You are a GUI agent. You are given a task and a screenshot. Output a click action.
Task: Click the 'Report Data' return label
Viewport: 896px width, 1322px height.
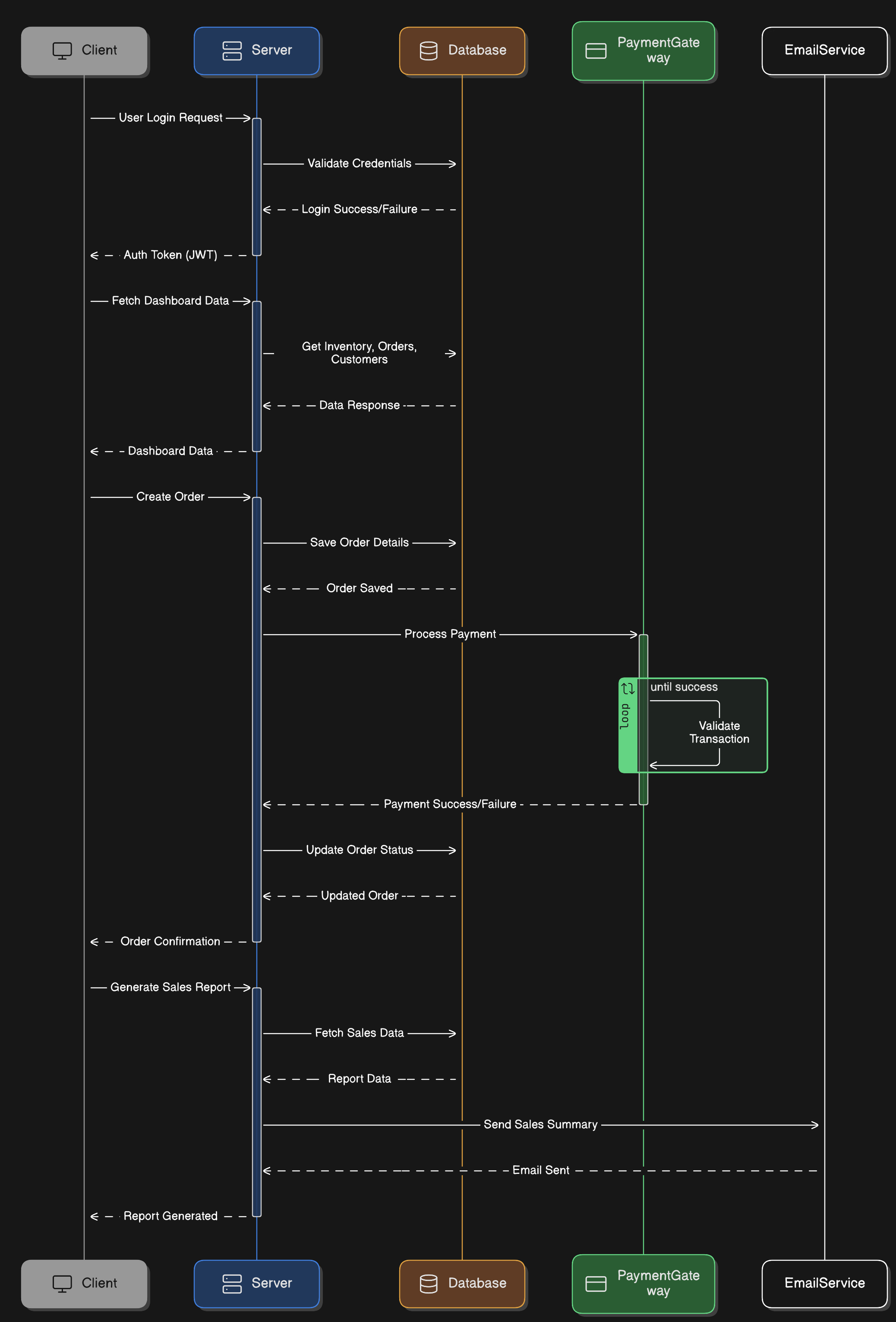click(x=360, y=1078)
